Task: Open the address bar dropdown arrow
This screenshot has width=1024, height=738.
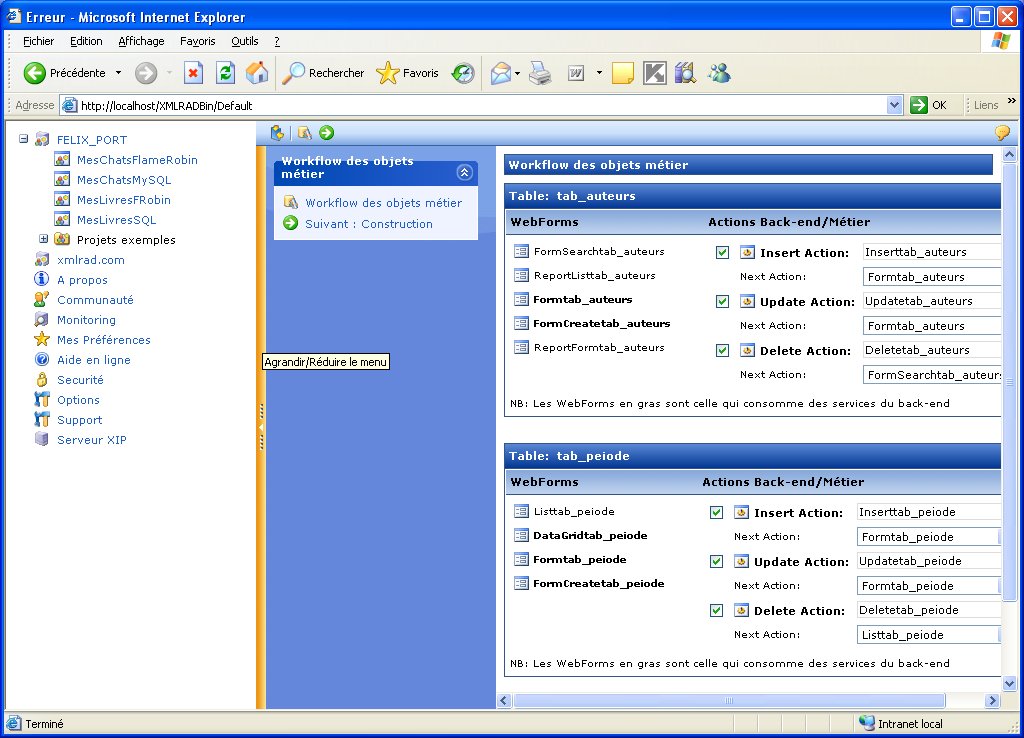Action: 894,105
